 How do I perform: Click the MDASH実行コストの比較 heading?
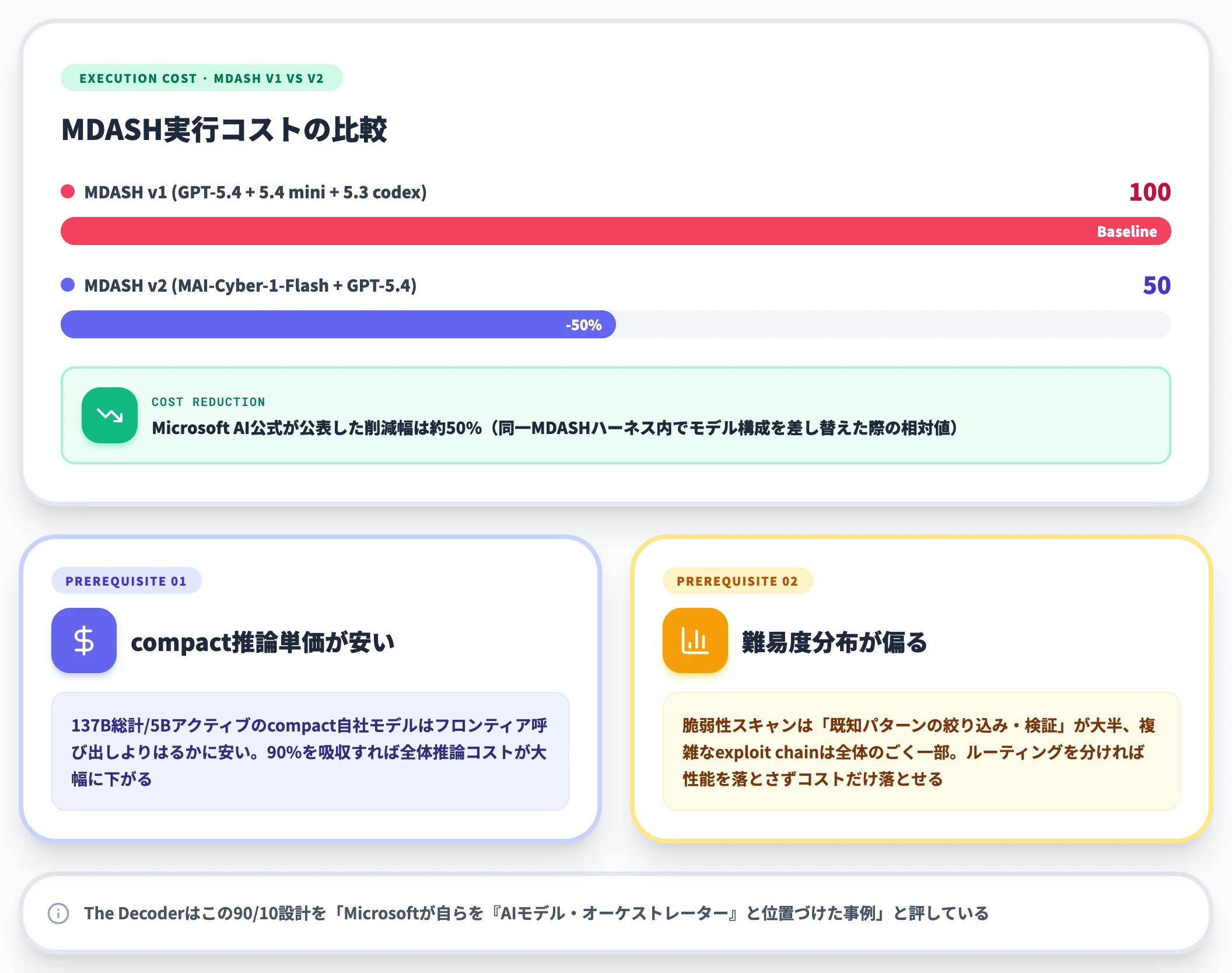point(224,129)
